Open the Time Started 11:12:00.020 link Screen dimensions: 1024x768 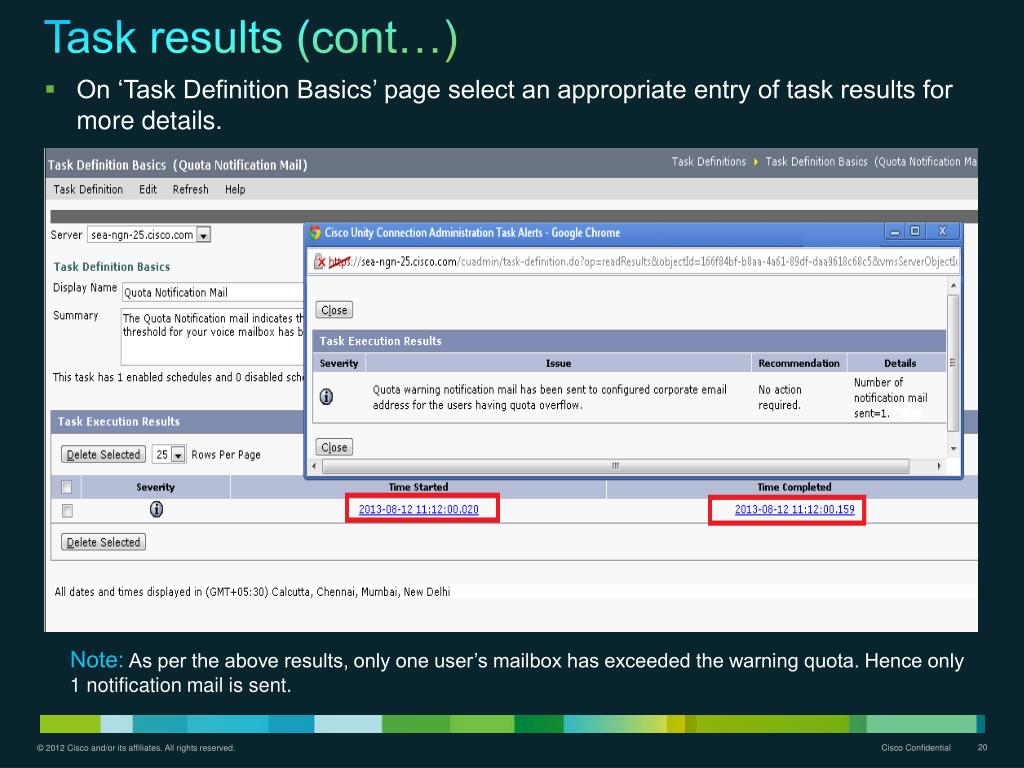coord(419,509)
